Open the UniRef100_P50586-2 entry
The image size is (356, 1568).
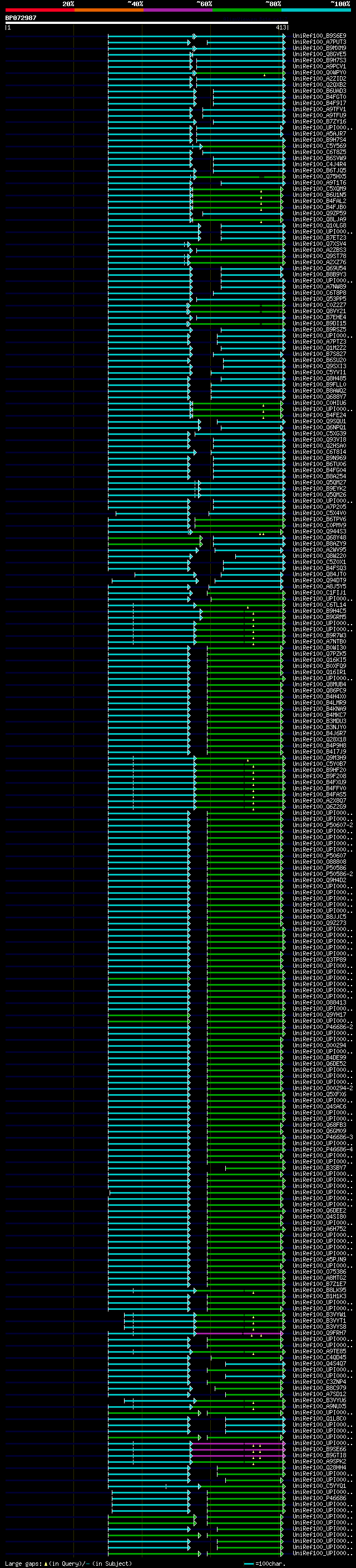click(323, 874)
